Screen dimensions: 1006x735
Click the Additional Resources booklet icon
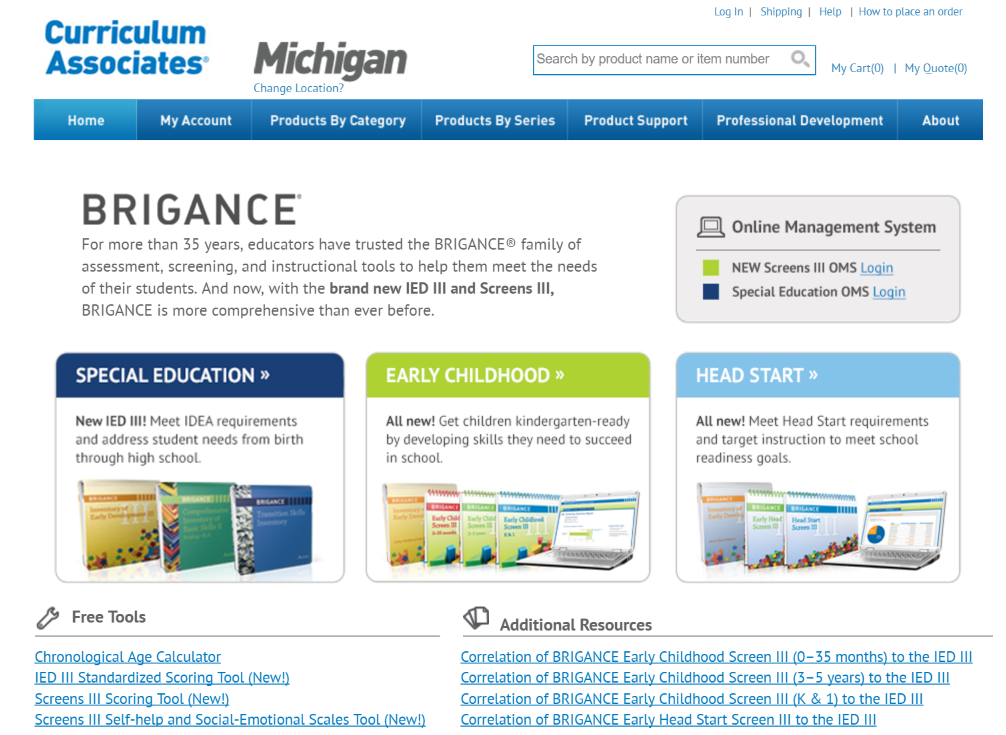tap(476, 618)
